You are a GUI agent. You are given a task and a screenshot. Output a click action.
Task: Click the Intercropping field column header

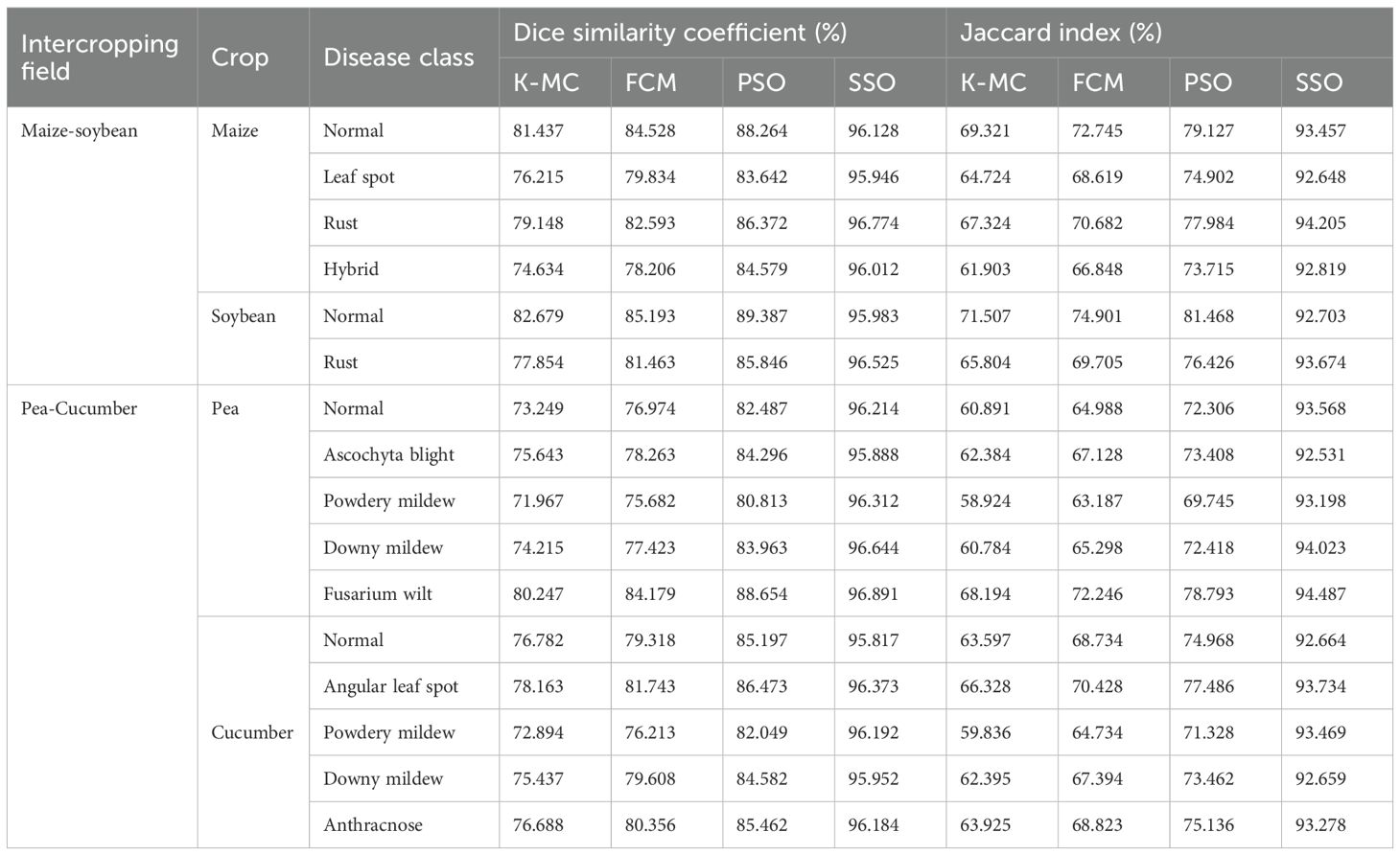coord(100,58)
